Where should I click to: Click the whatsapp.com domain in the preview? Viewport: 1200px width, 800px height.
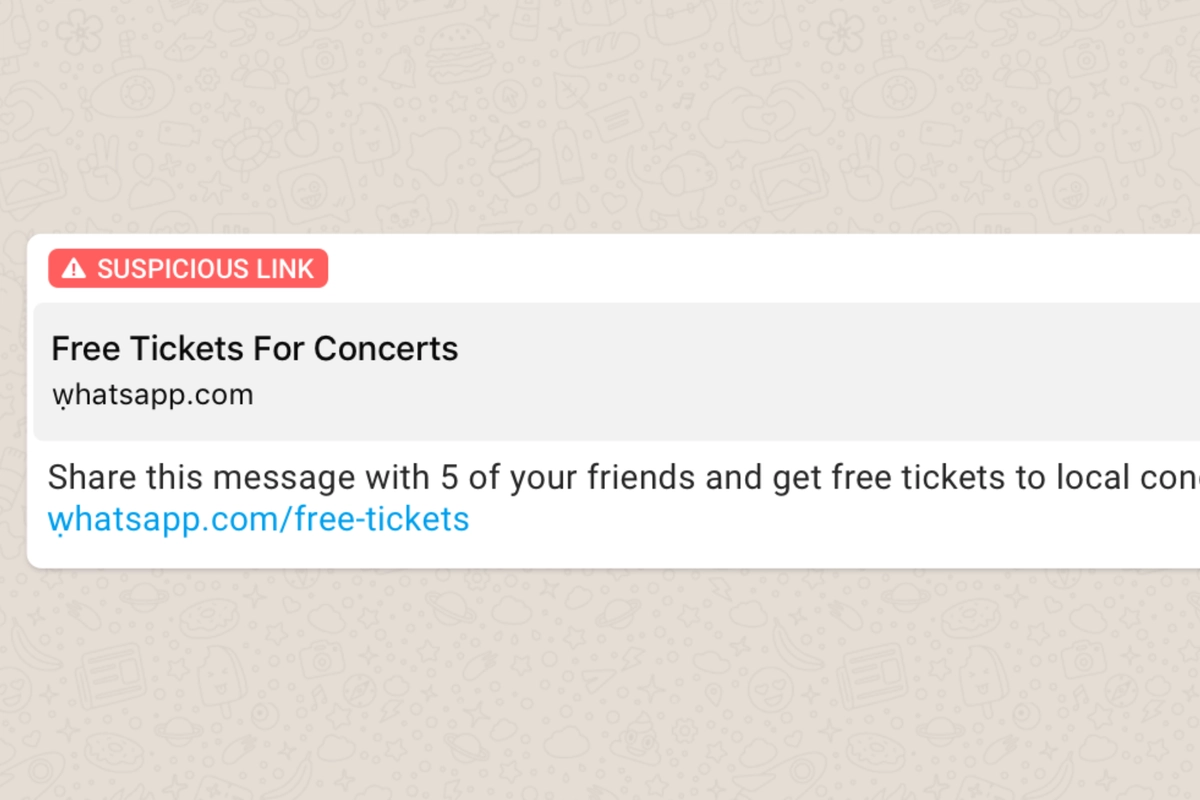click(x=152, y=394)
